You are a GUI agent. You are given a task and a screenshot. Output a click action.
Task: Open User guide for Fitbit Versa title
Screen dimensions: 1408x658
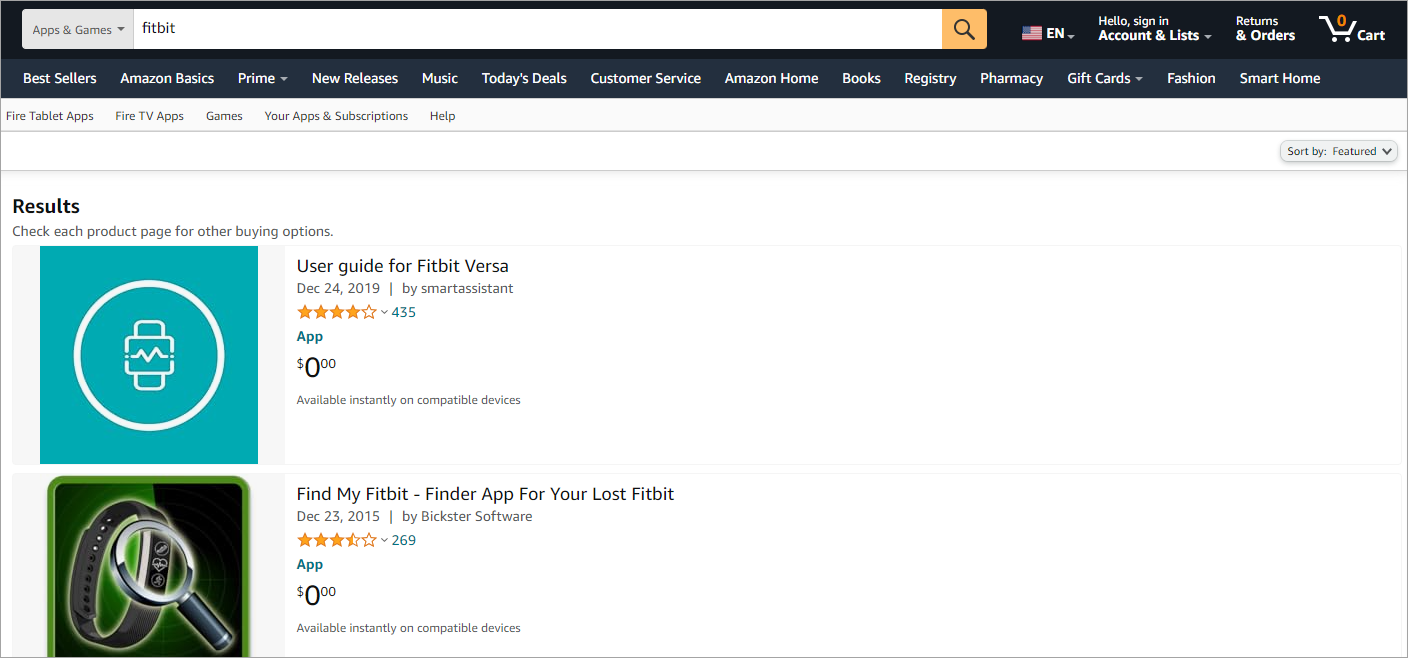[403, 266]
